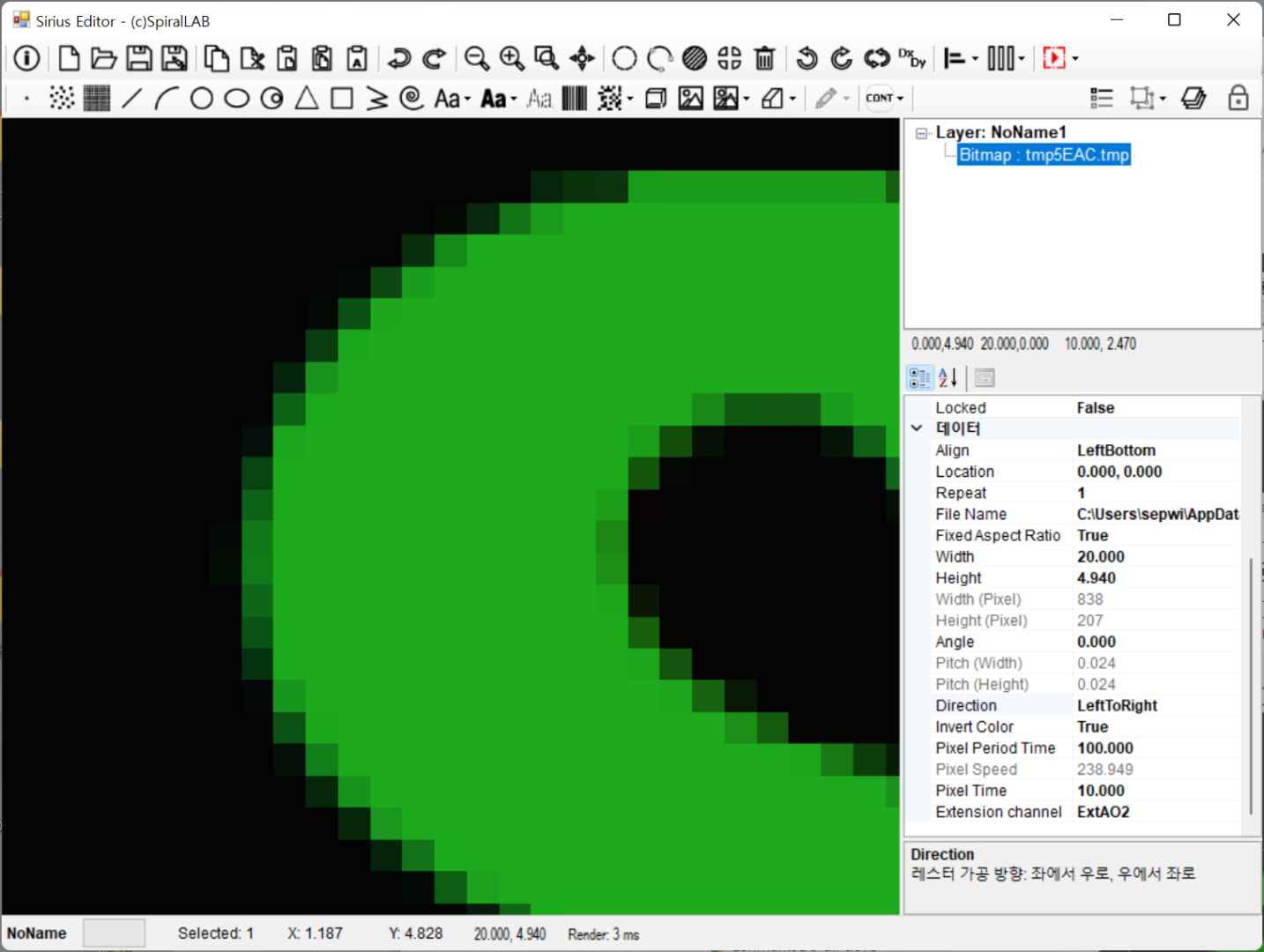This screenshot has width=1264, height=952.
Task: Copy the selected entity
Action: [x=217, y=58]
